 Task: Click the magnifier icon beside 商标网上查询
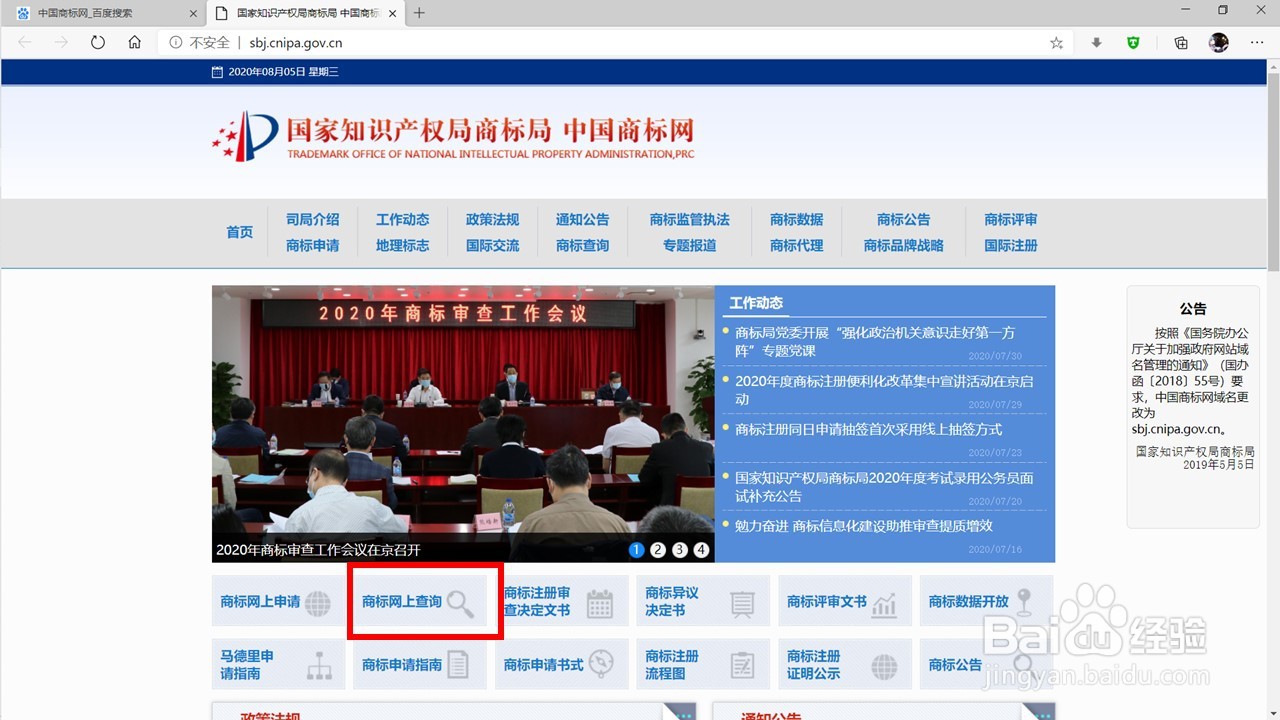point(460,603)
